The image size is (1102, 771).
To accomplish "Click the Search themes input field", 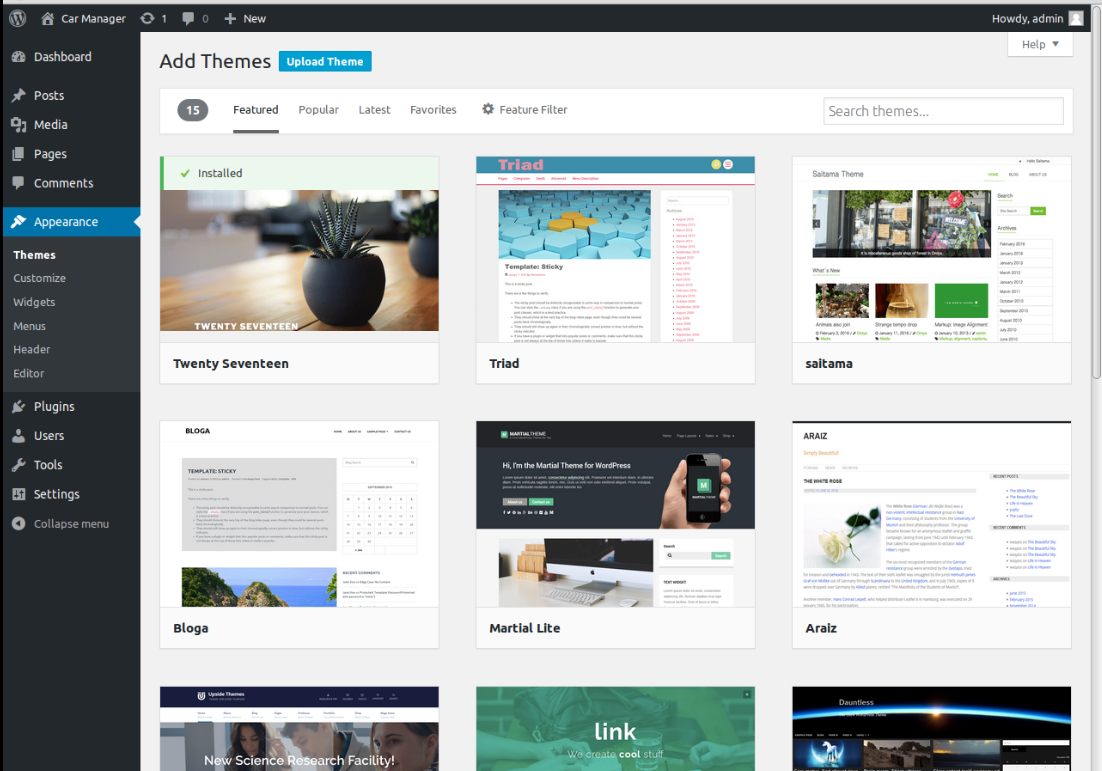I will pos(943,111).
